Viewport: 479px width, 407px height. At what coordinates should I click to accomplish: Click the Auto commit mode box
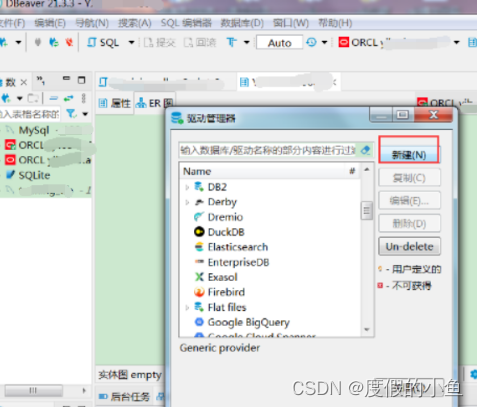[279, 43]
